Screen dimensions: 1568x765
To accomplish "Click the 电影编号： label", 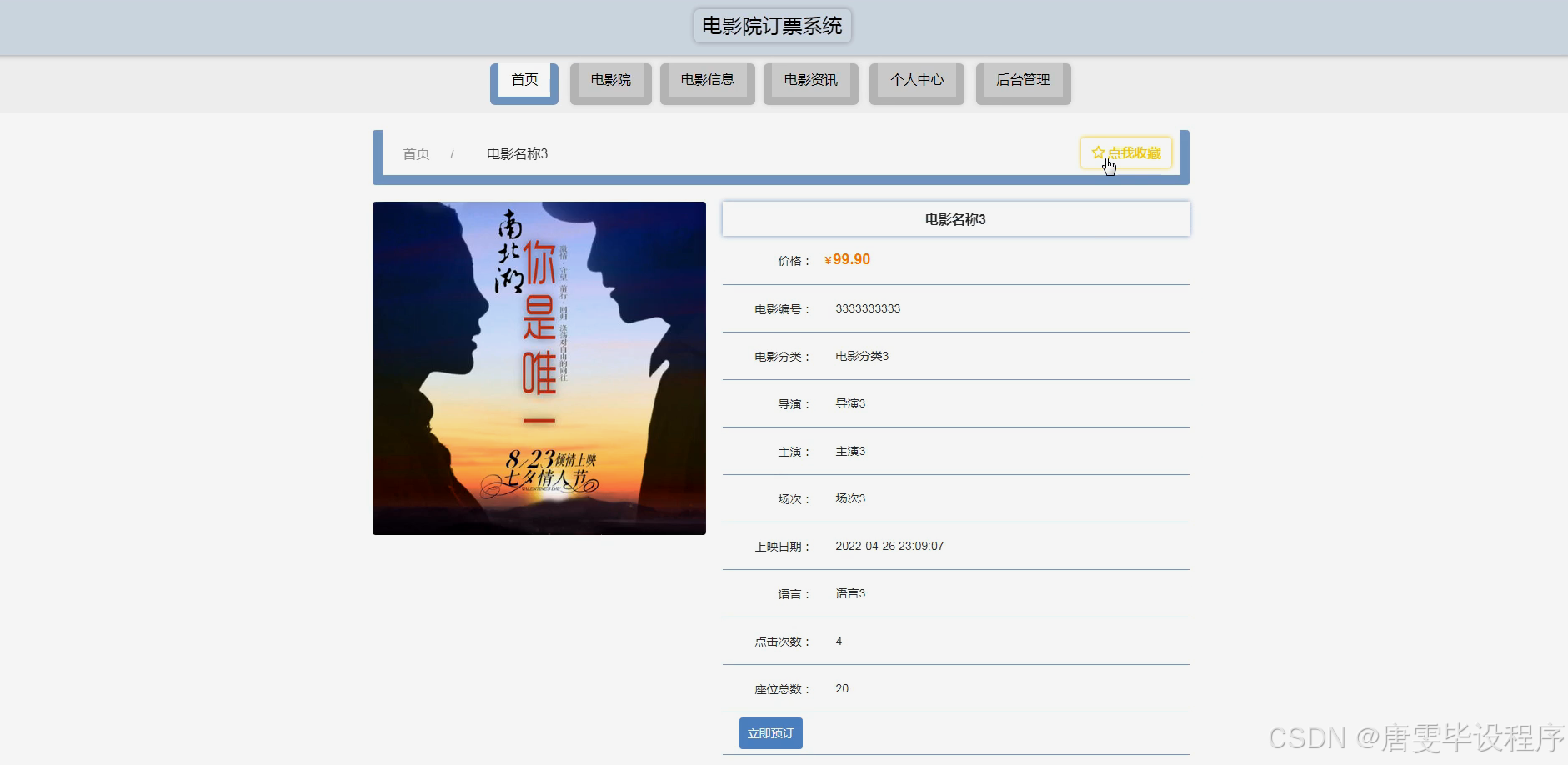I will click(x=782, y=309).
